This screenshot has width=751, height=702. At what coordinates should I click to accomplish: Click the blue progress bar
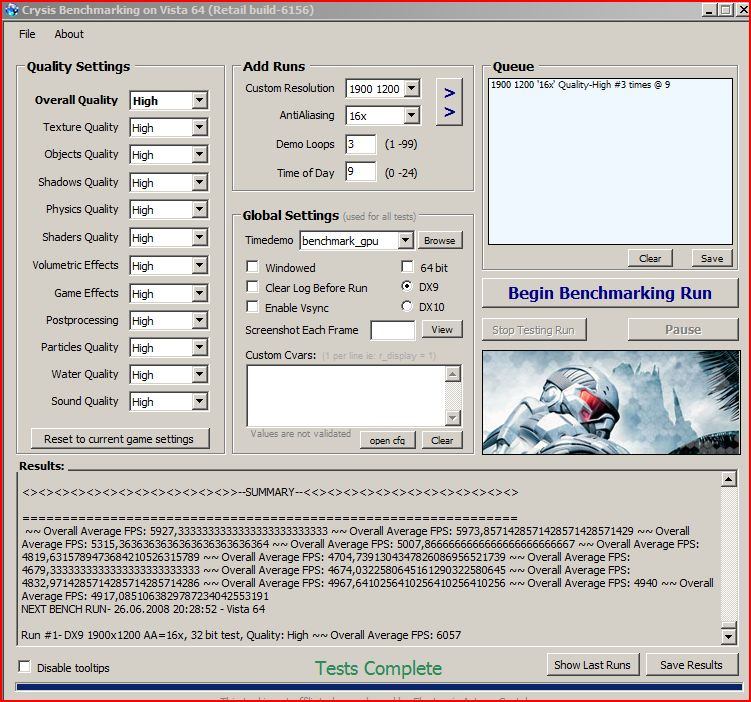[x=379, y=687]
